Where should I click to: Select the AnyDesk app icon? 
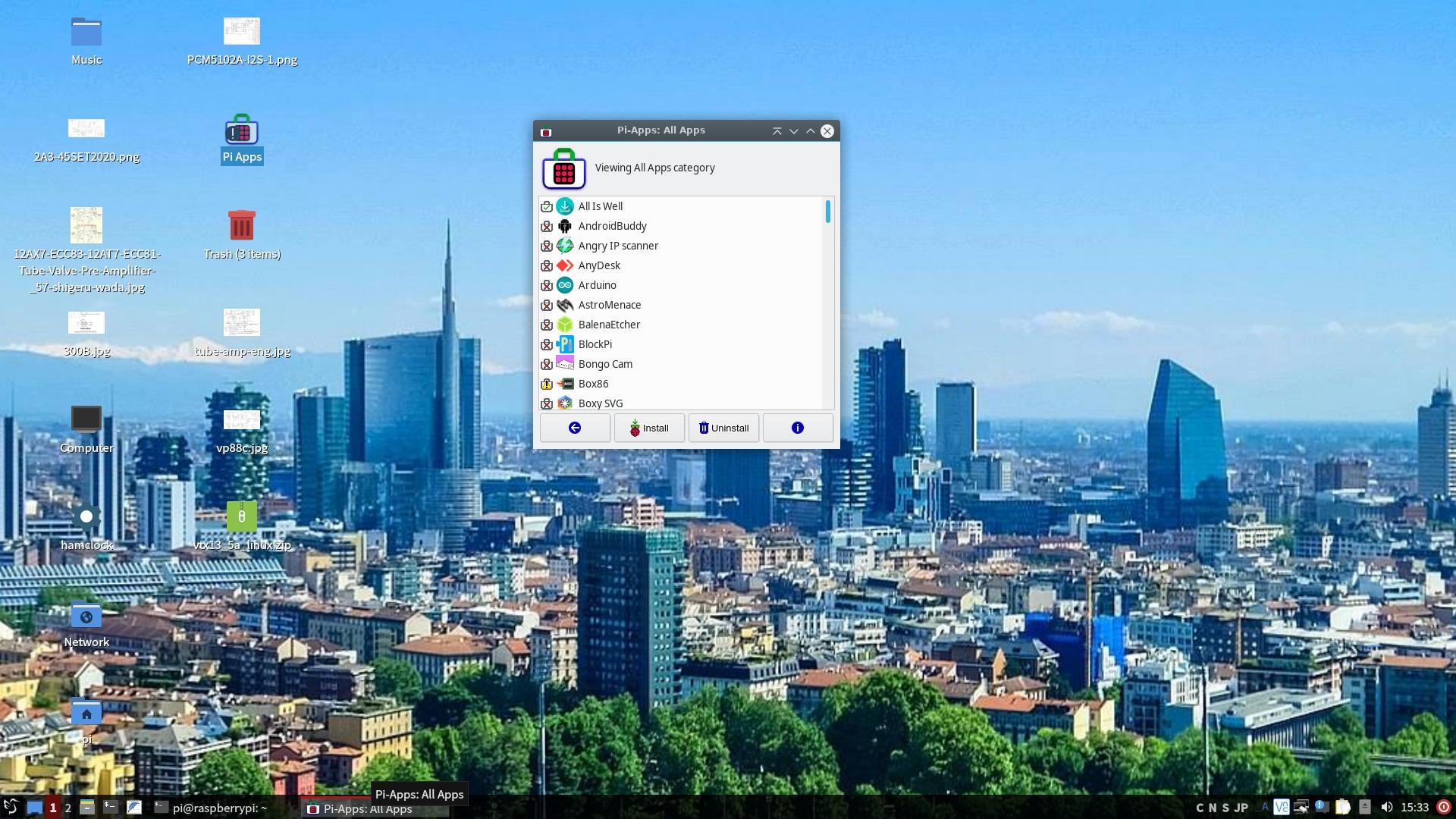pos(564,265)
